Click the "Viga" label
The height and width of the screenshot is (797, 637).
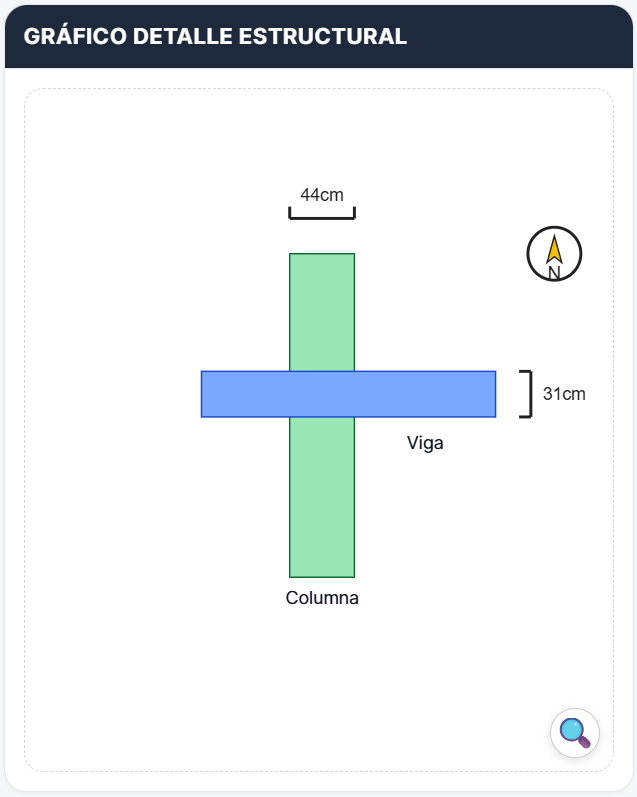pos(425,443)
